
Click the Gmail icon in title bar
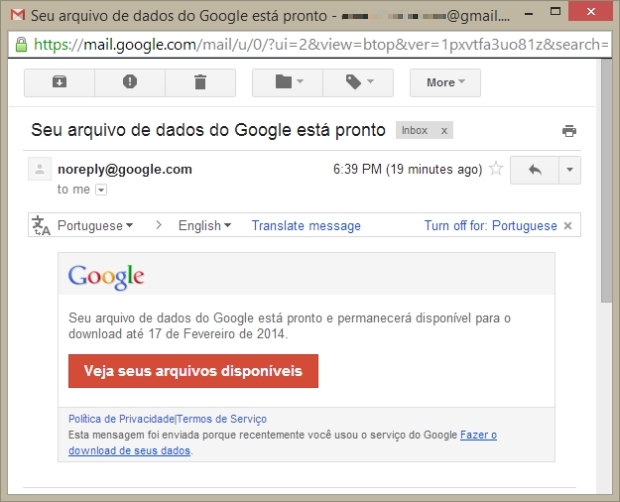pos(18,15)
